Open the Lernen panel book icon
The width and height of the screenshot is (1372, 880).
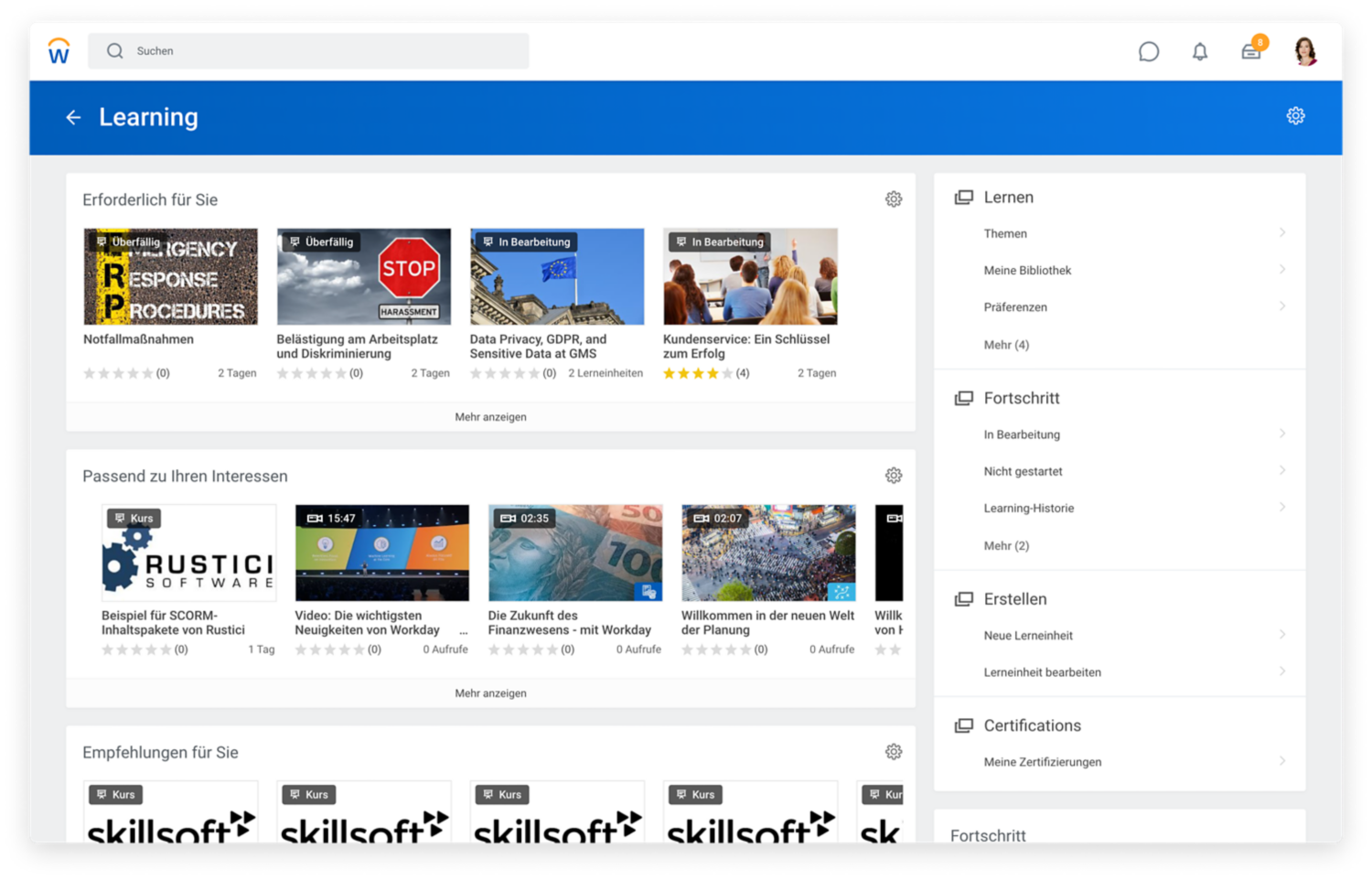coord(964,196)
